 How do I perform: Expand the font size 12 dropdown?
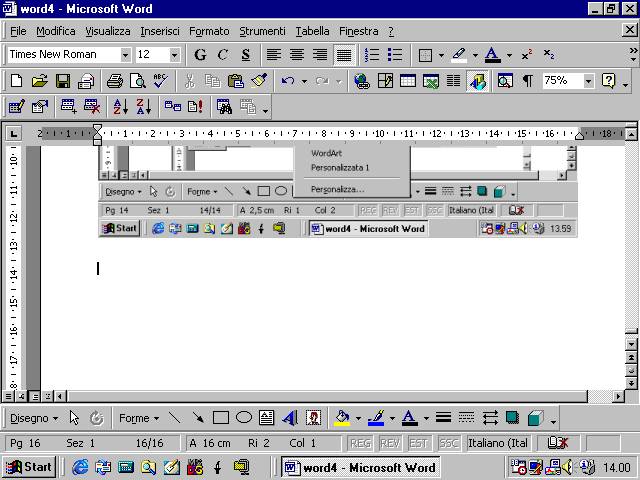pos(174,55)
